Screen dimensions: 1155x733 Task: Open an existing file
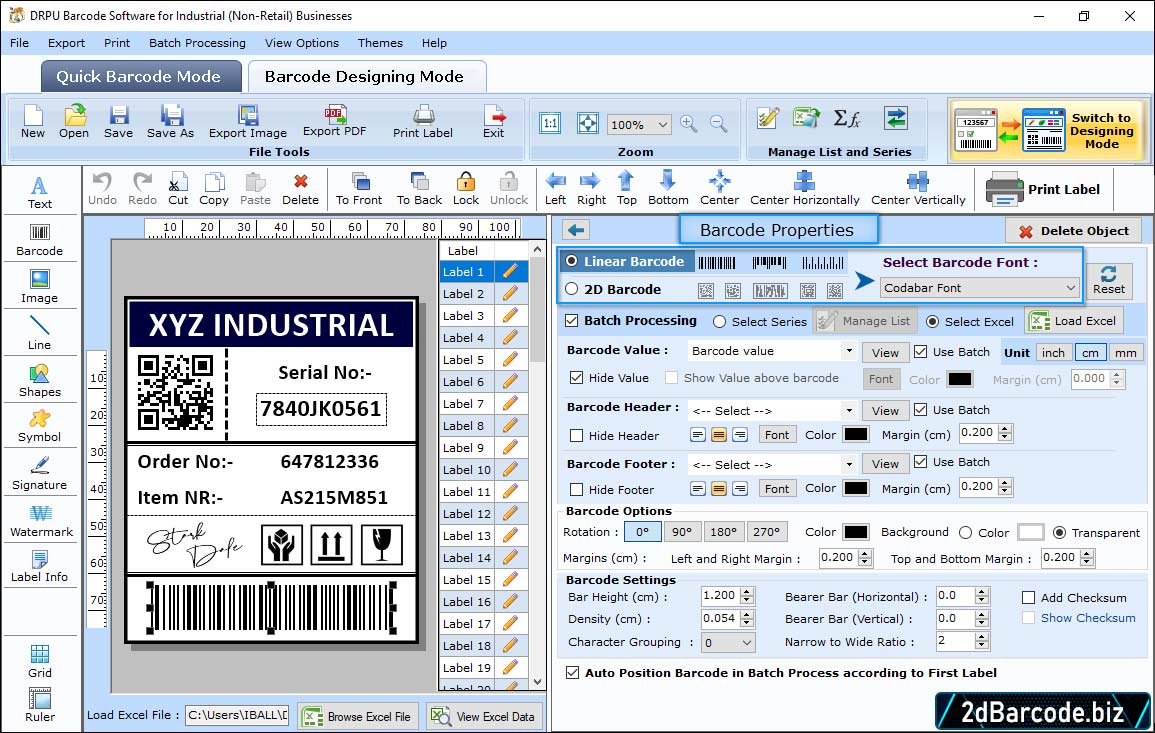74,122
